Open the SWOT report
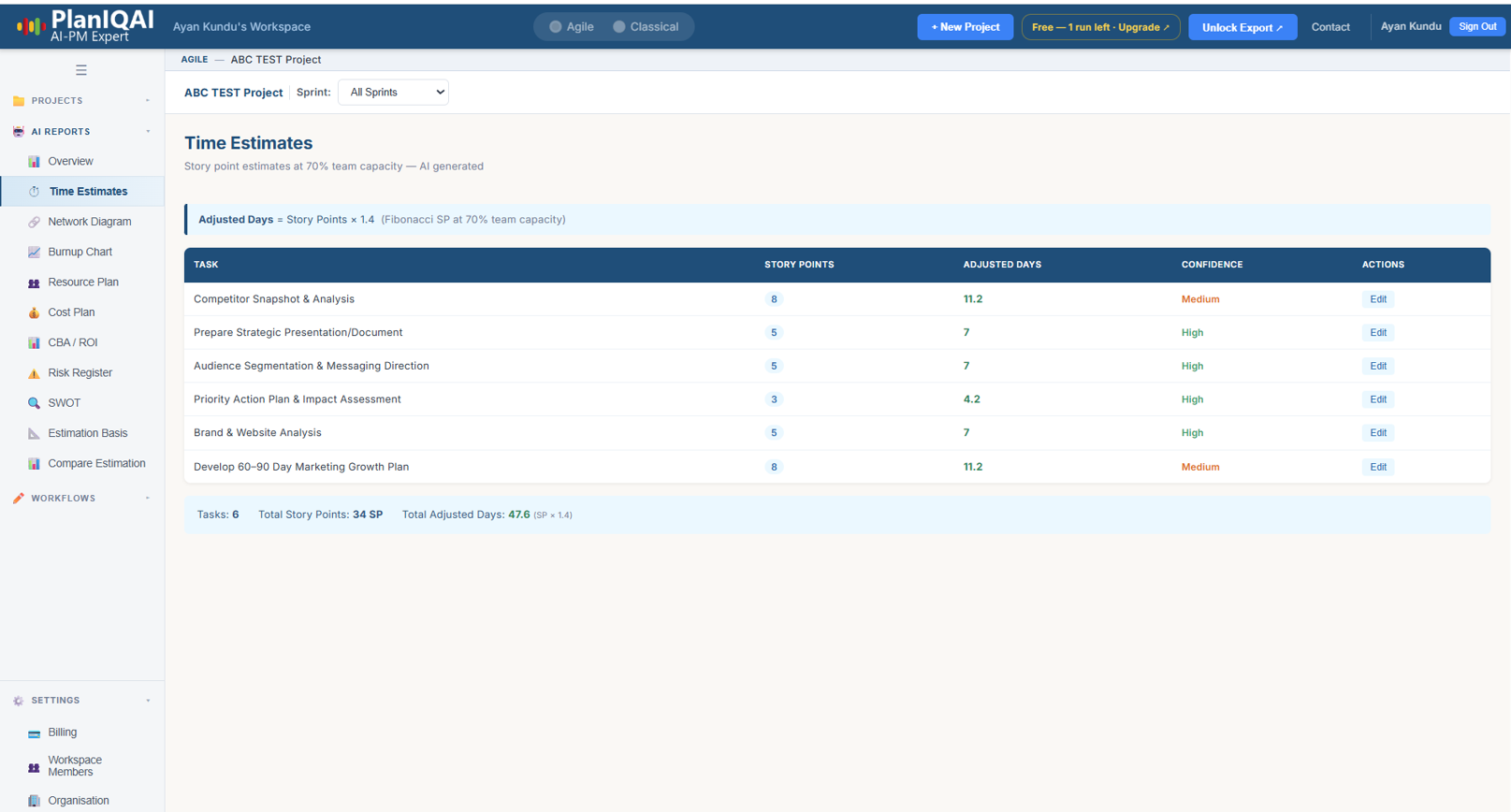The width and height of the screenshot is (1511, 812). click(x=64, y=403)
